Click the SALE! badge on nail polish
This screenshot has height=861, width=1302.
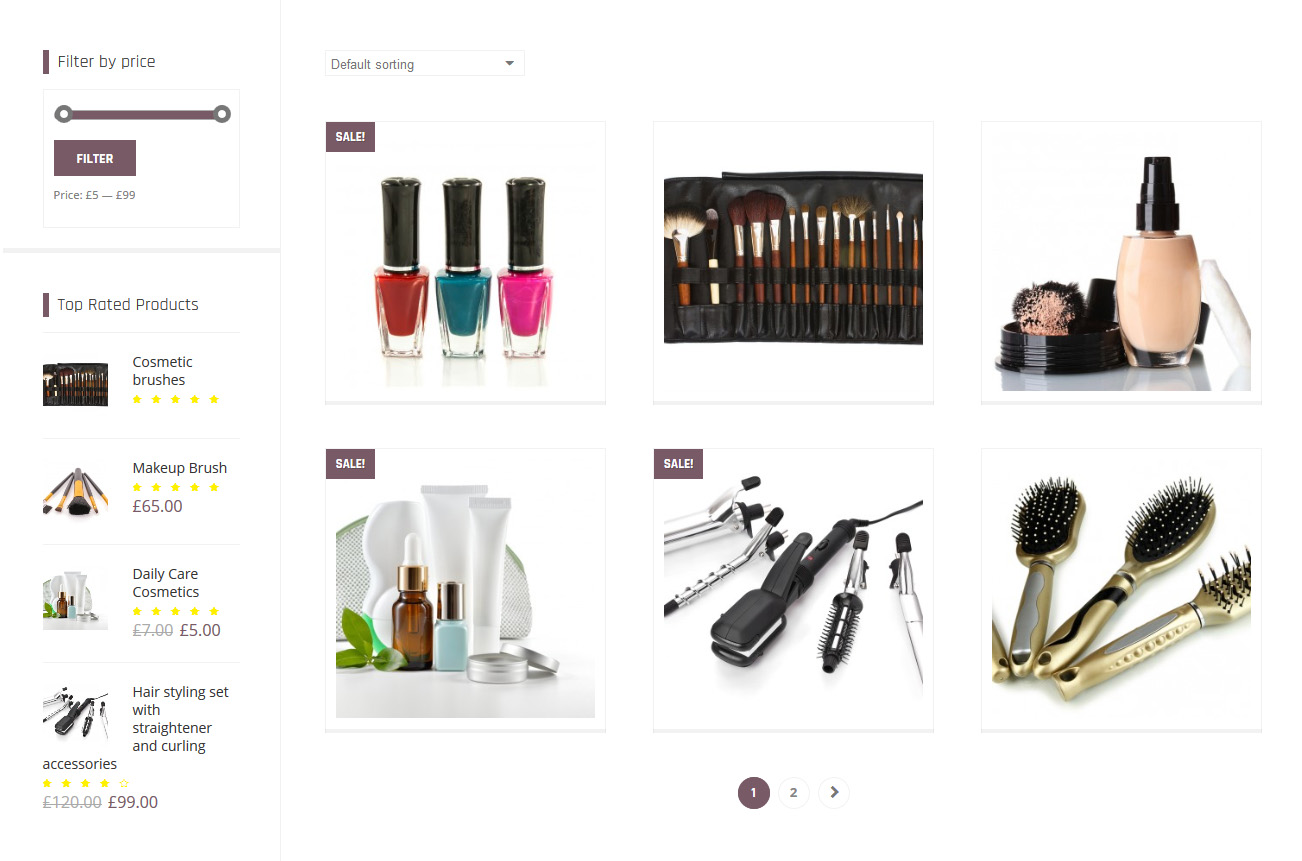point(350,137)
